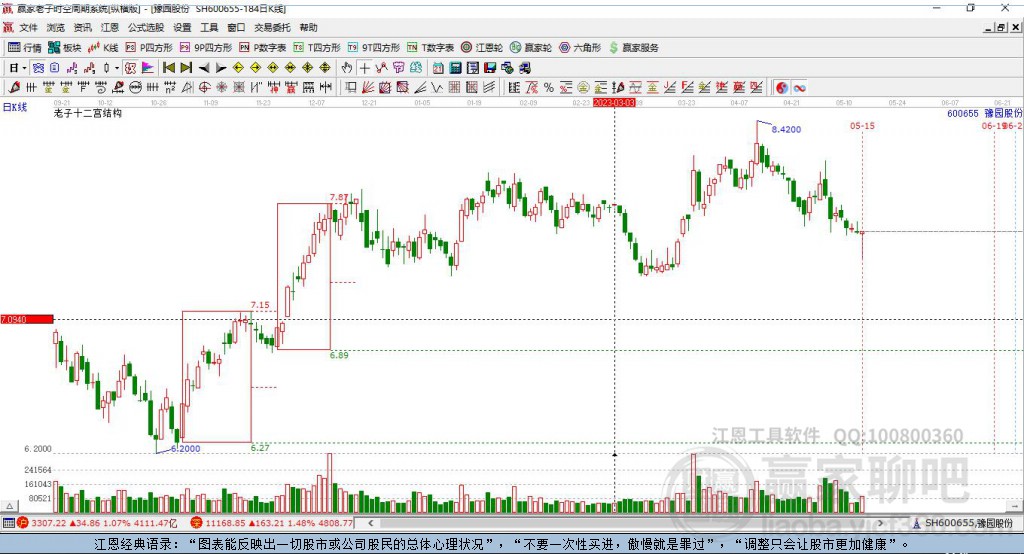1024x554 pixels.
Task: Open the 9P四方形 tool
Action: (206, 48)
